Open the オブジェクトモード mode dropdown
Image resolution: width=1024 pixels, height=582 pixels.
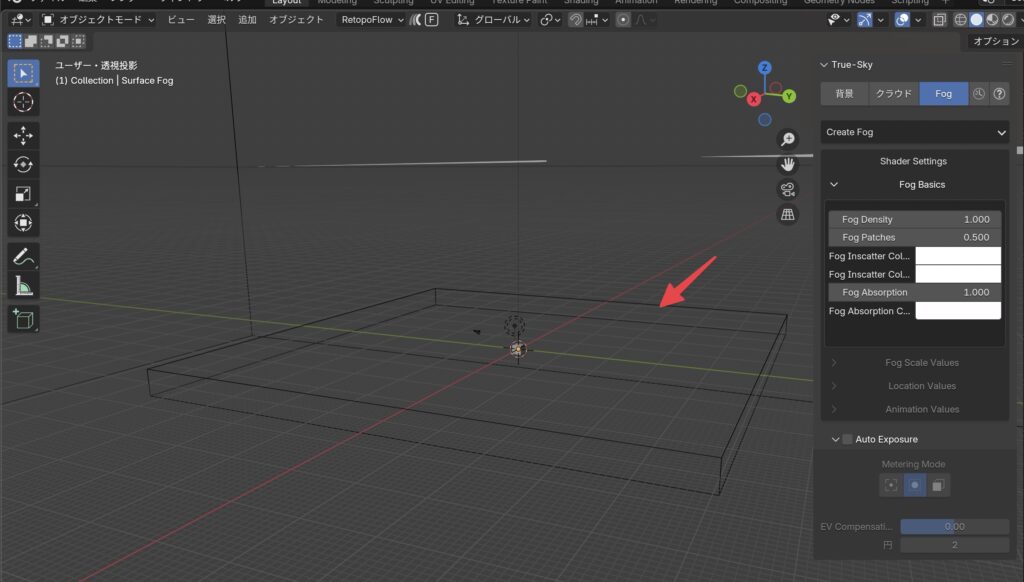point(98,20)
